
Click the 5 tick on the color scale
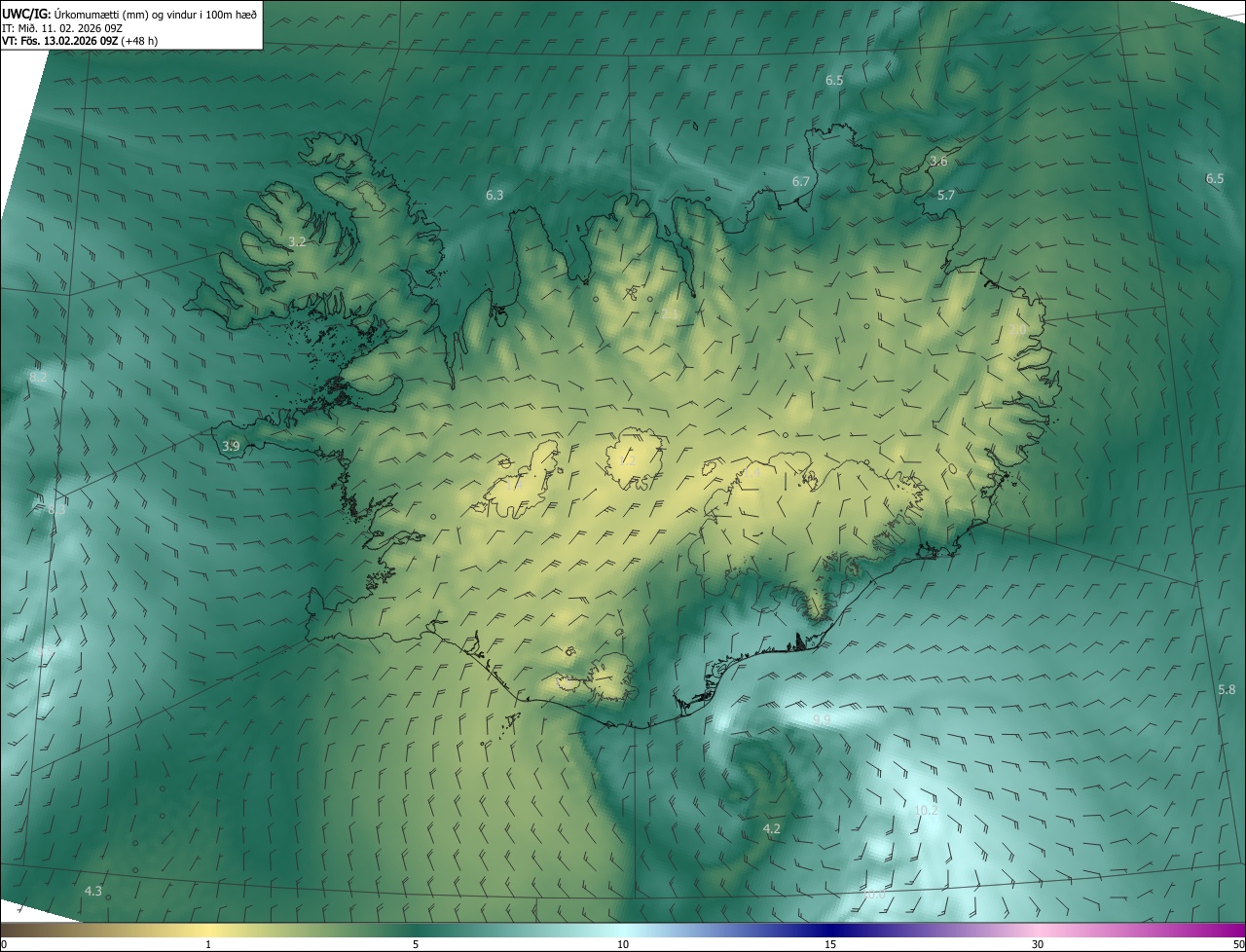tap(416, 945)
